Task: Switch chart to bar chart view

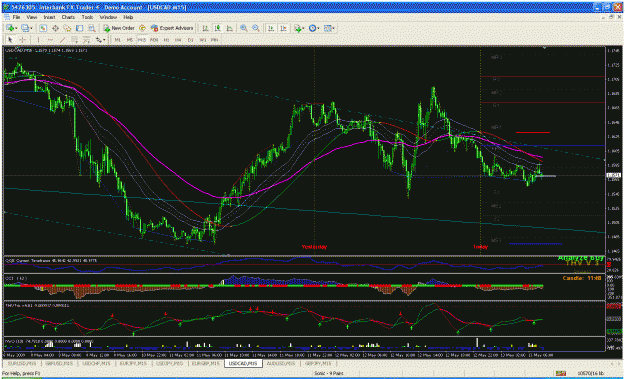Action: [205, 28]
